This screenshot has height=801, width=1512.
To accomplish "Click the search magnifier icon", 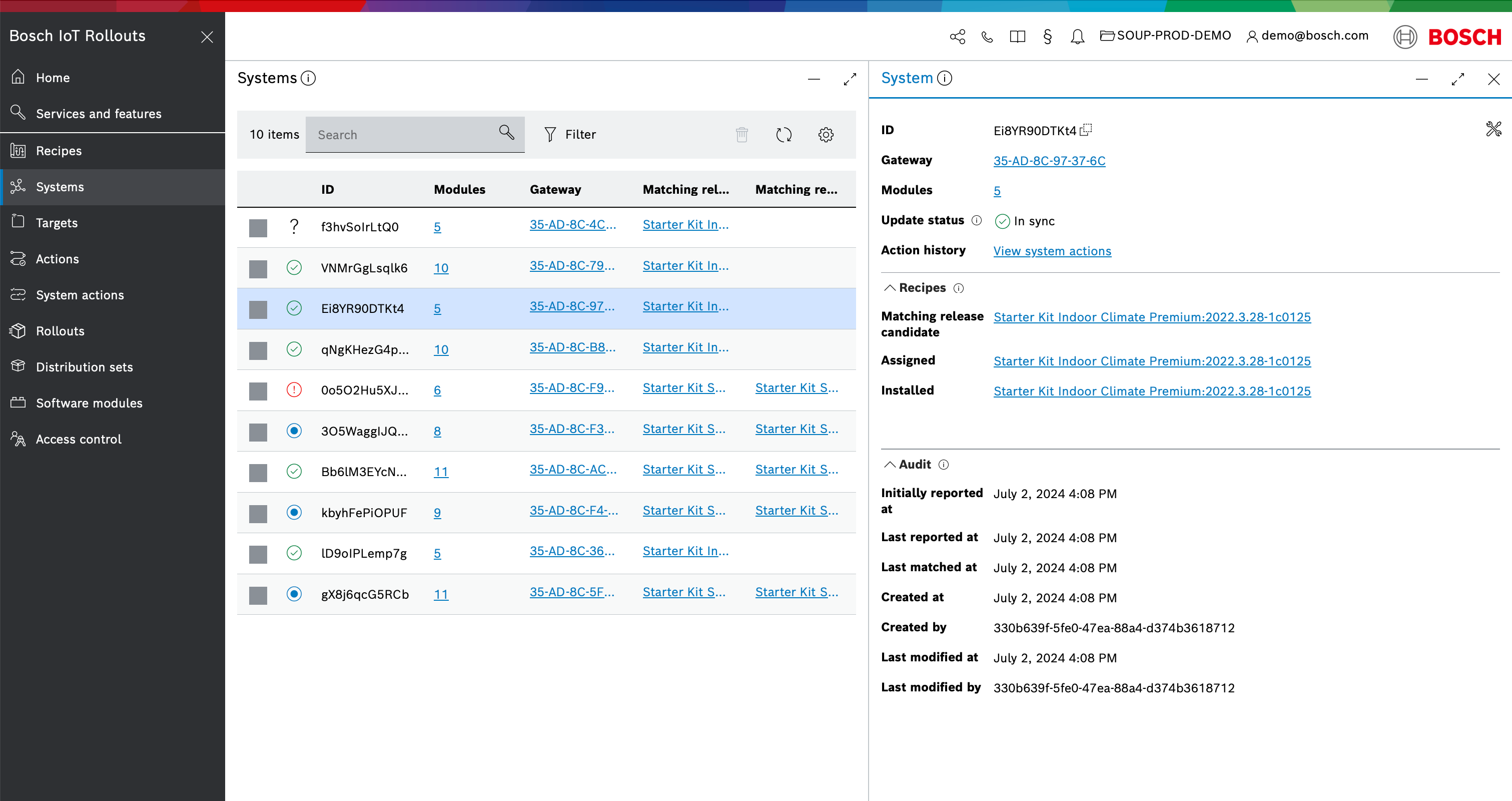I will [x=506, y=133].
